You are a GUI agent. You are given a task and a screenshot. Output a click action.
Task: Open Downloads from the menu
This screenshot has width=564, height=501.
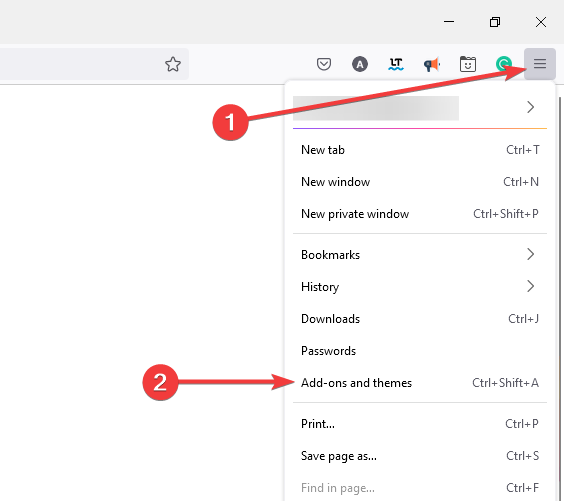click(x=420, y=319)
